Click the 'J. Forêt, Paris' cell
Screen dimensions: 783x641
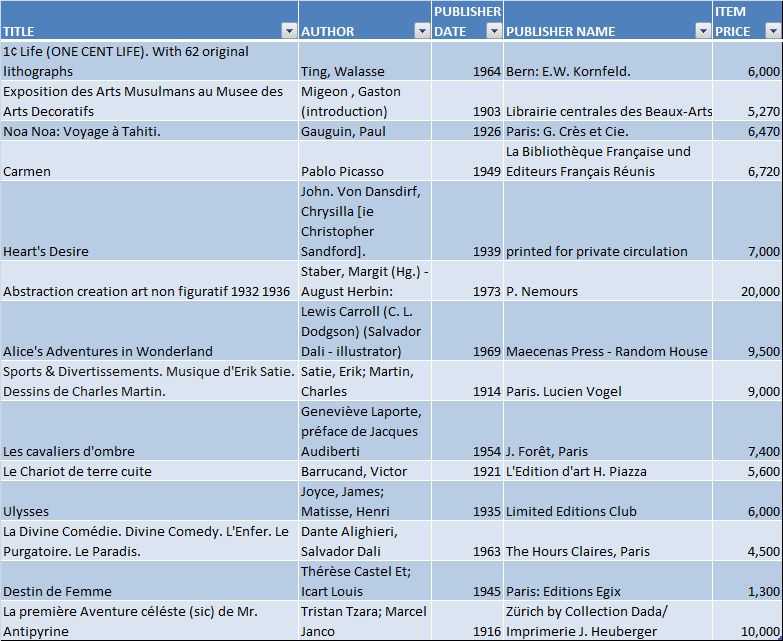(608, 430)
